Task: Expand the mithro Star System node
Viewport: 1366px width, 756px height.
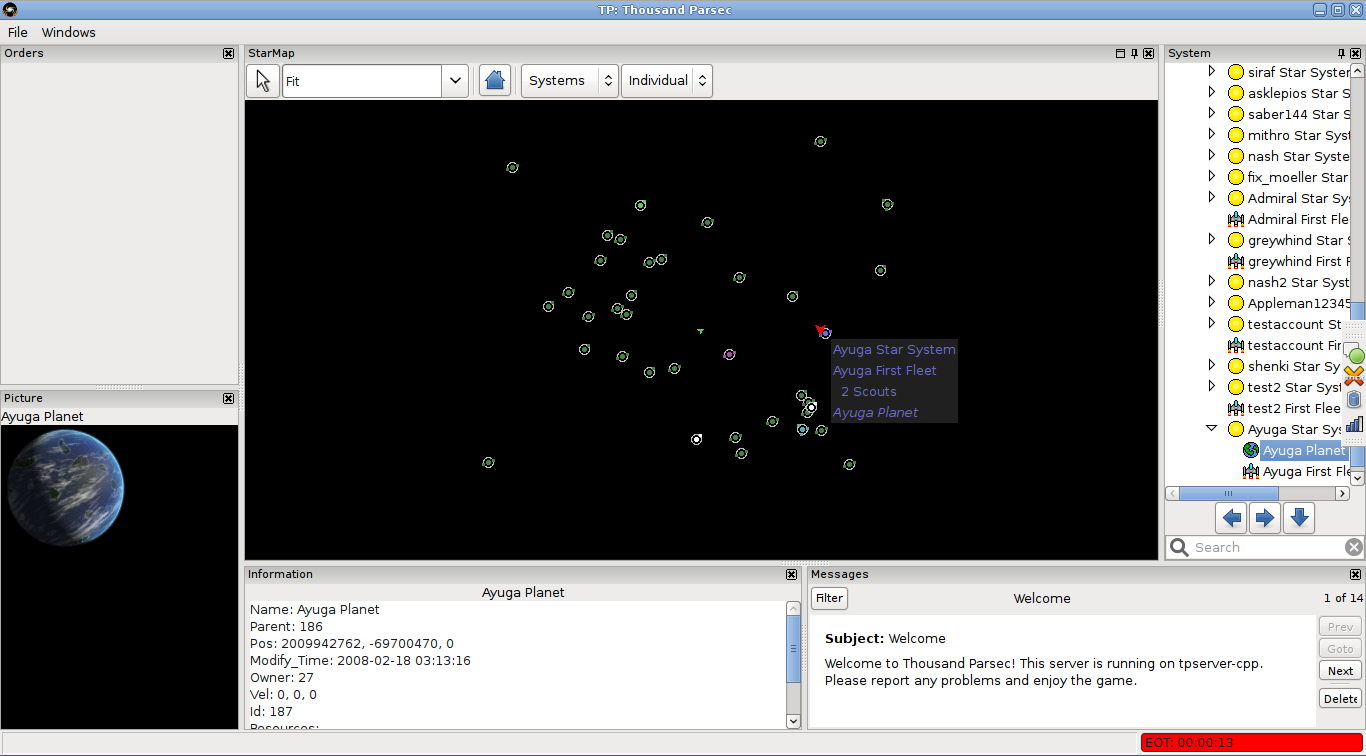Action: pyautogui.click(x=1212, y=135)
